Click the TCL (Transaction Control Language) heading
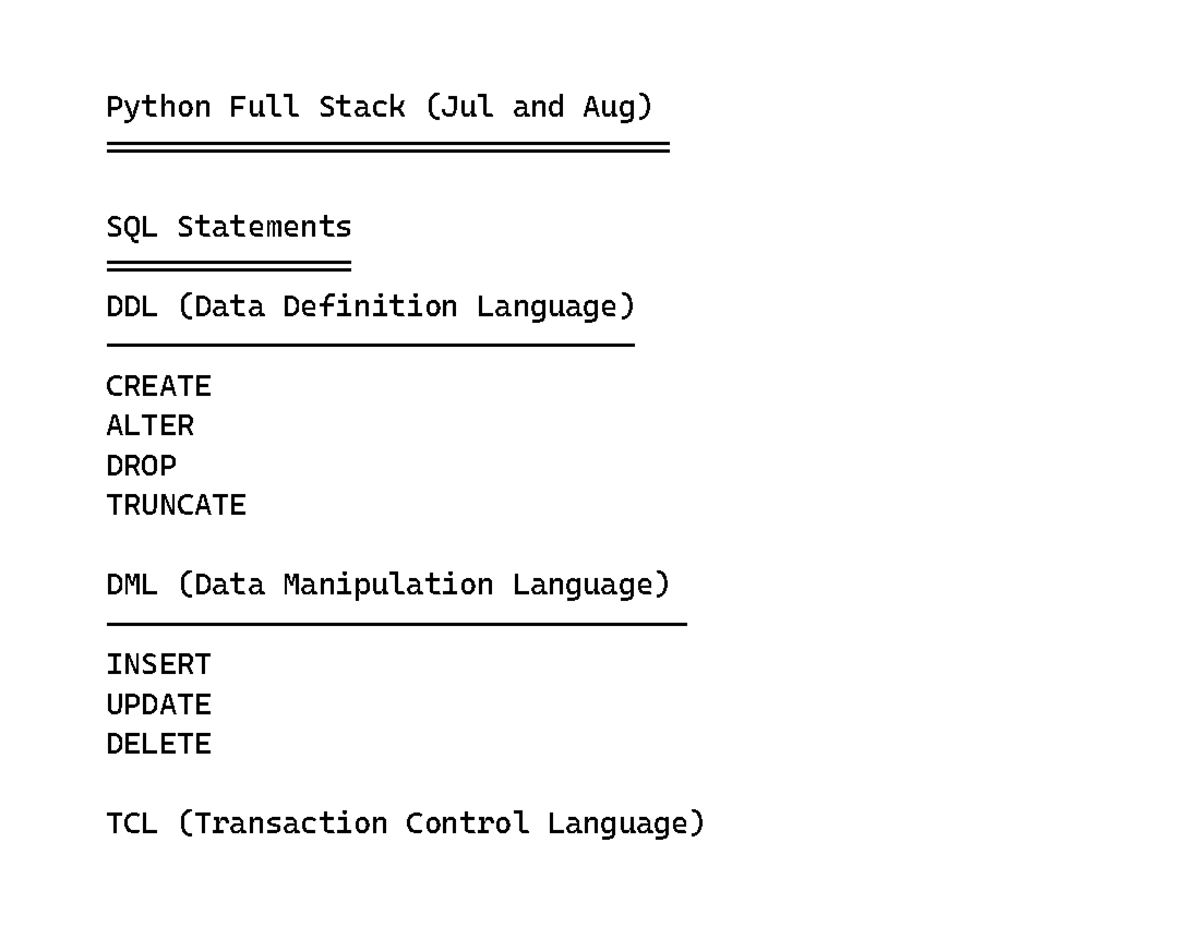The width and height of the screenshot is (1200, 927). coord(405,824)
